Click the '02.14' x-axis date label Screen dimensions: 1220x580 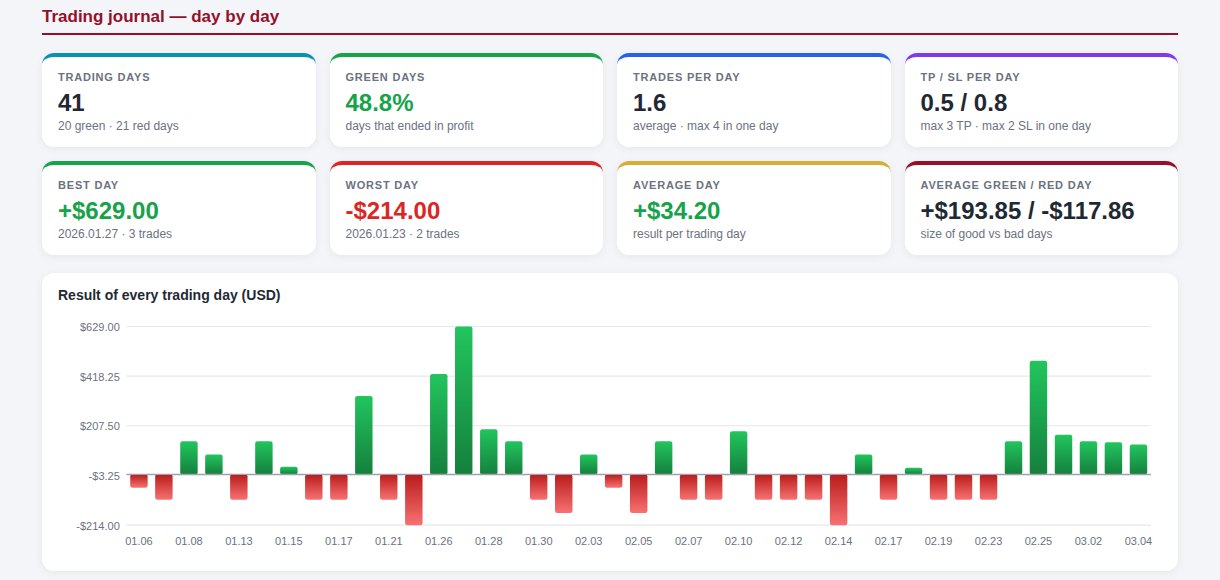click(839, 541)
